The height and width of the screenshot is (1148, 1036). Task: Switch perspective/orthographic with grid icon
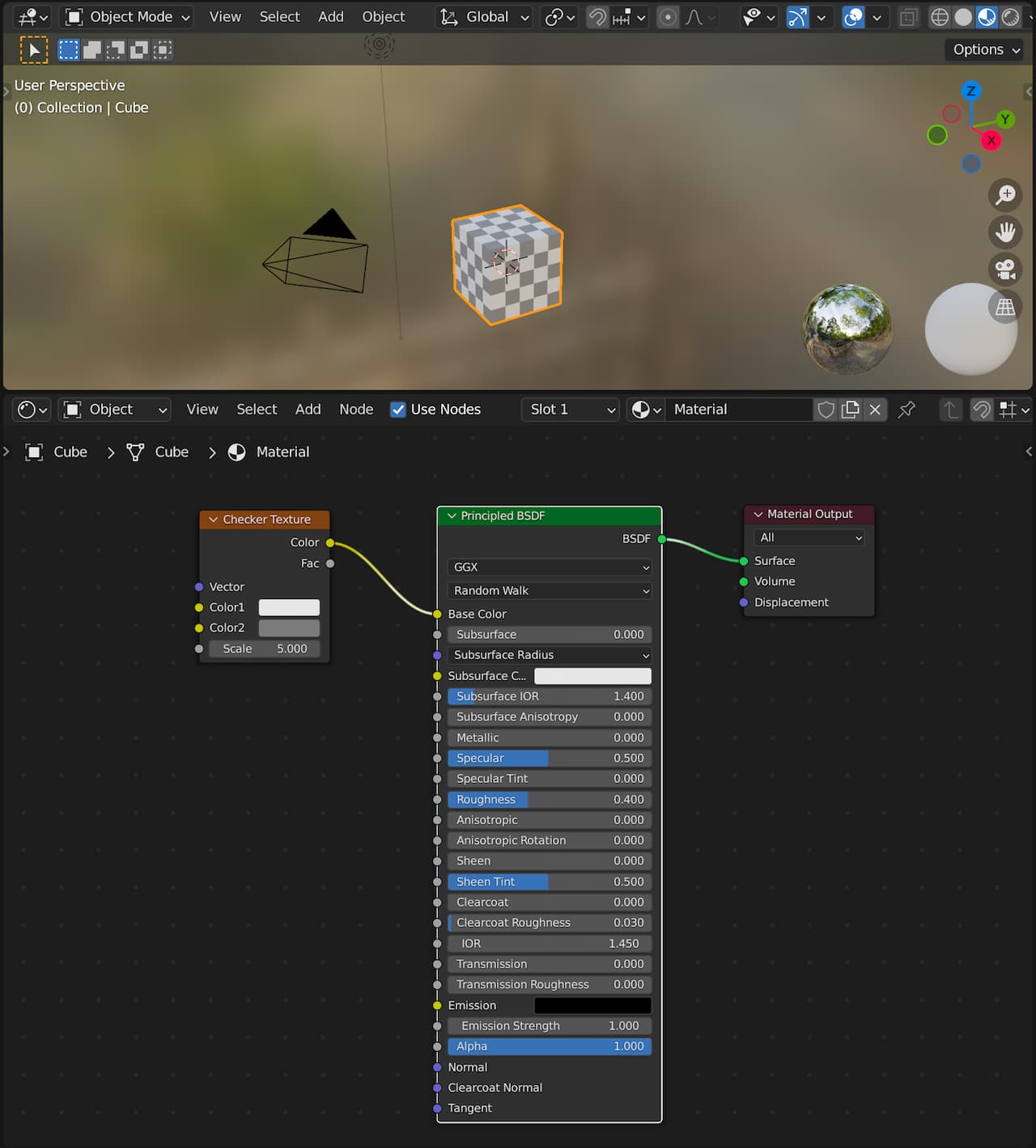coord(1005,307)
